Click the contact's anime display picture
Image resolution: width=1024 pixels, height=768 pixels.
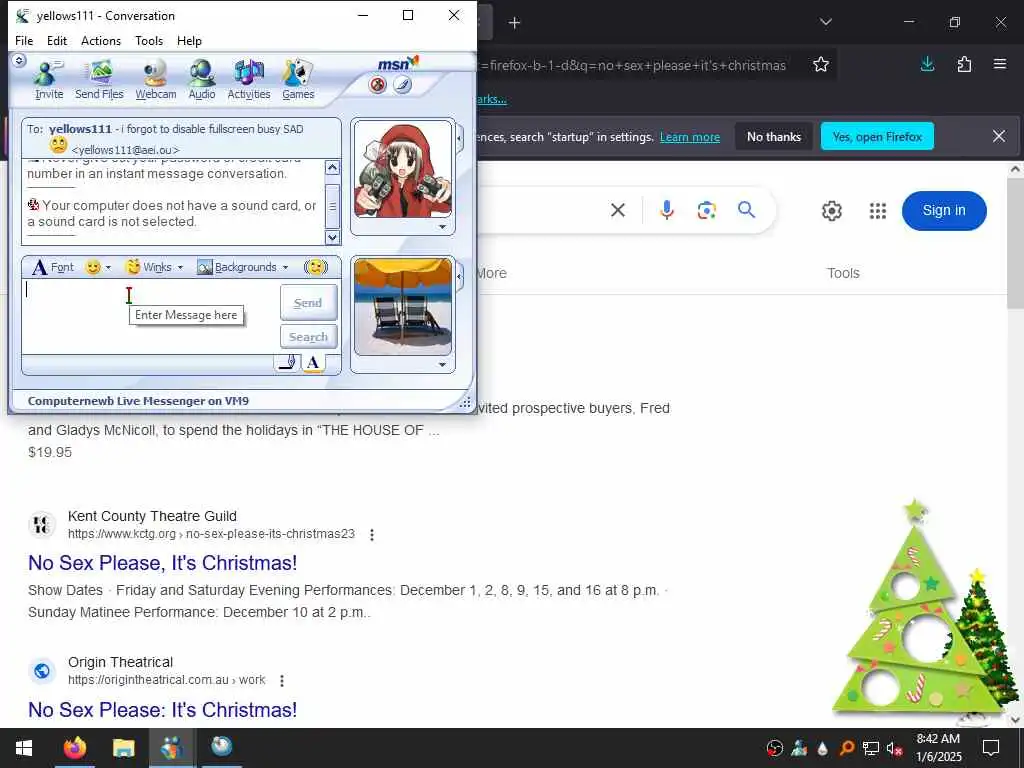(403, 170)
